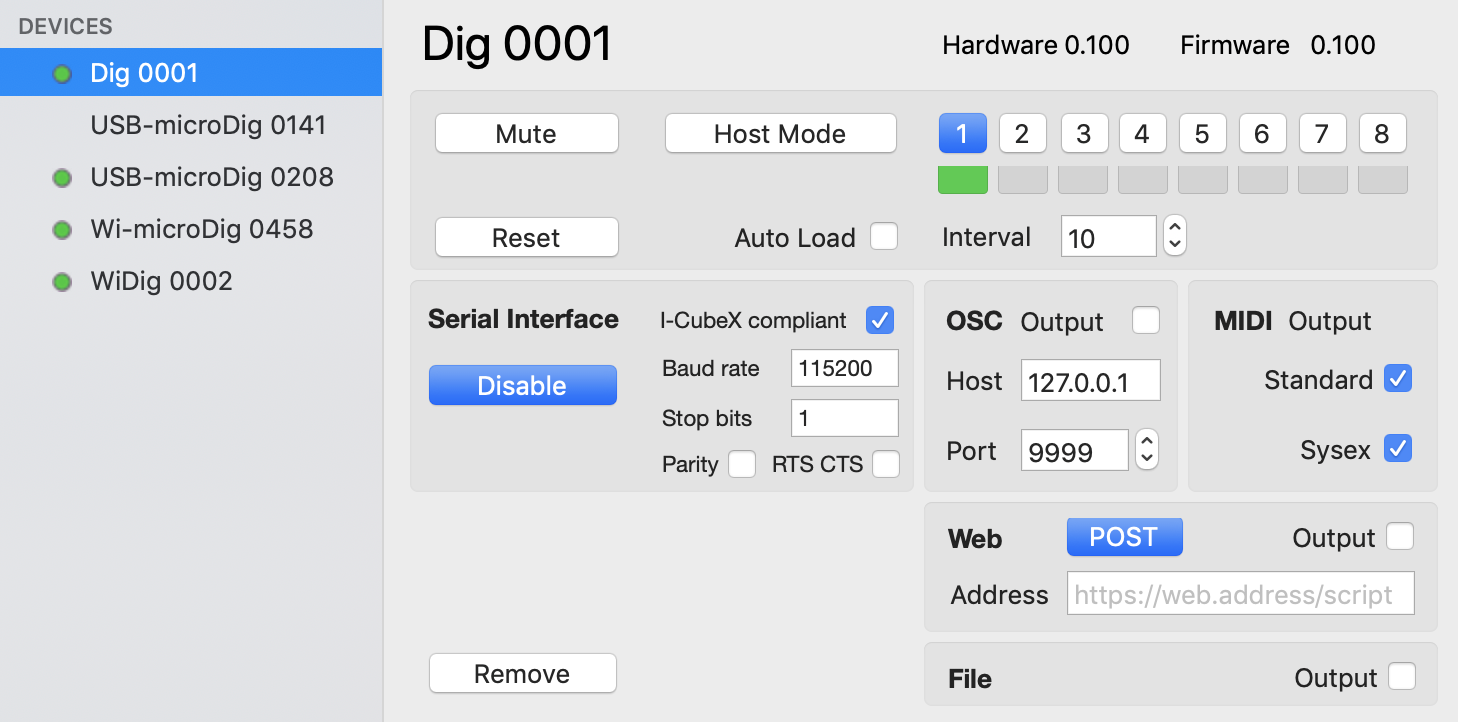This screenshot has height=722, width=1458.
Task: Click the green status dot beside USB-microDig 0208
Action: point(62,178)
